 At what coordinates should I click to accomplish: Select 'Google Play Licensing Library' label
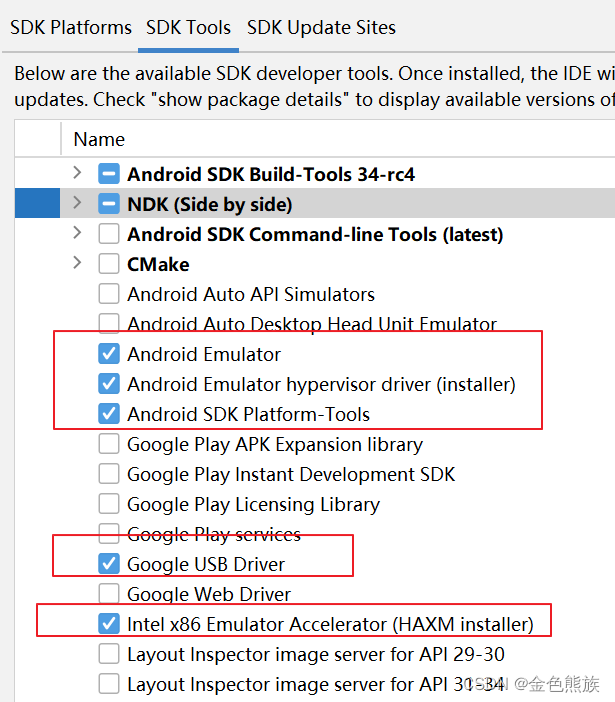(x=253, y=505)
